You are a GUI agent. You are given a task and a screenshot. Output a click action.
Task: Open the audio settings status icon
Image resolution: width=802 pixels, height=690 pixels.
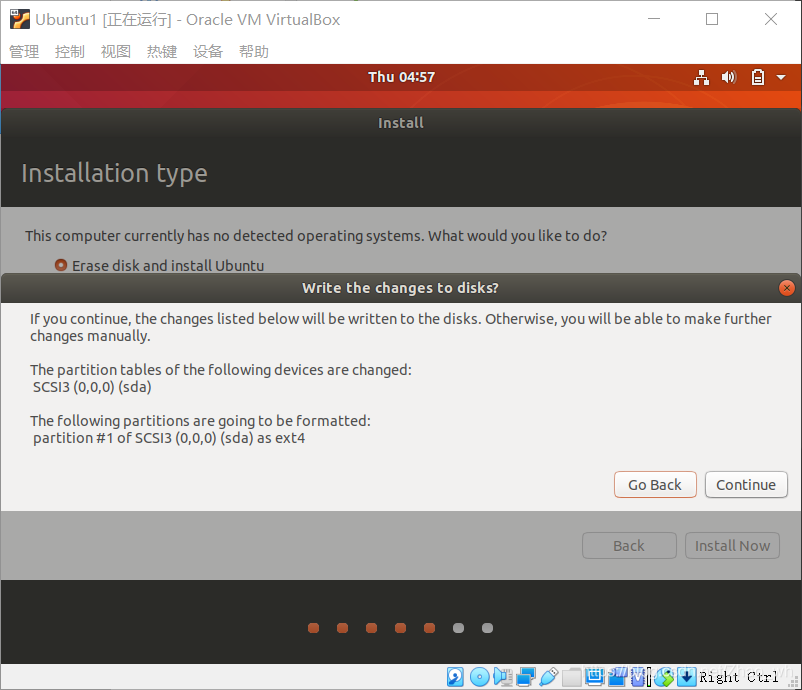click(503, 677)
